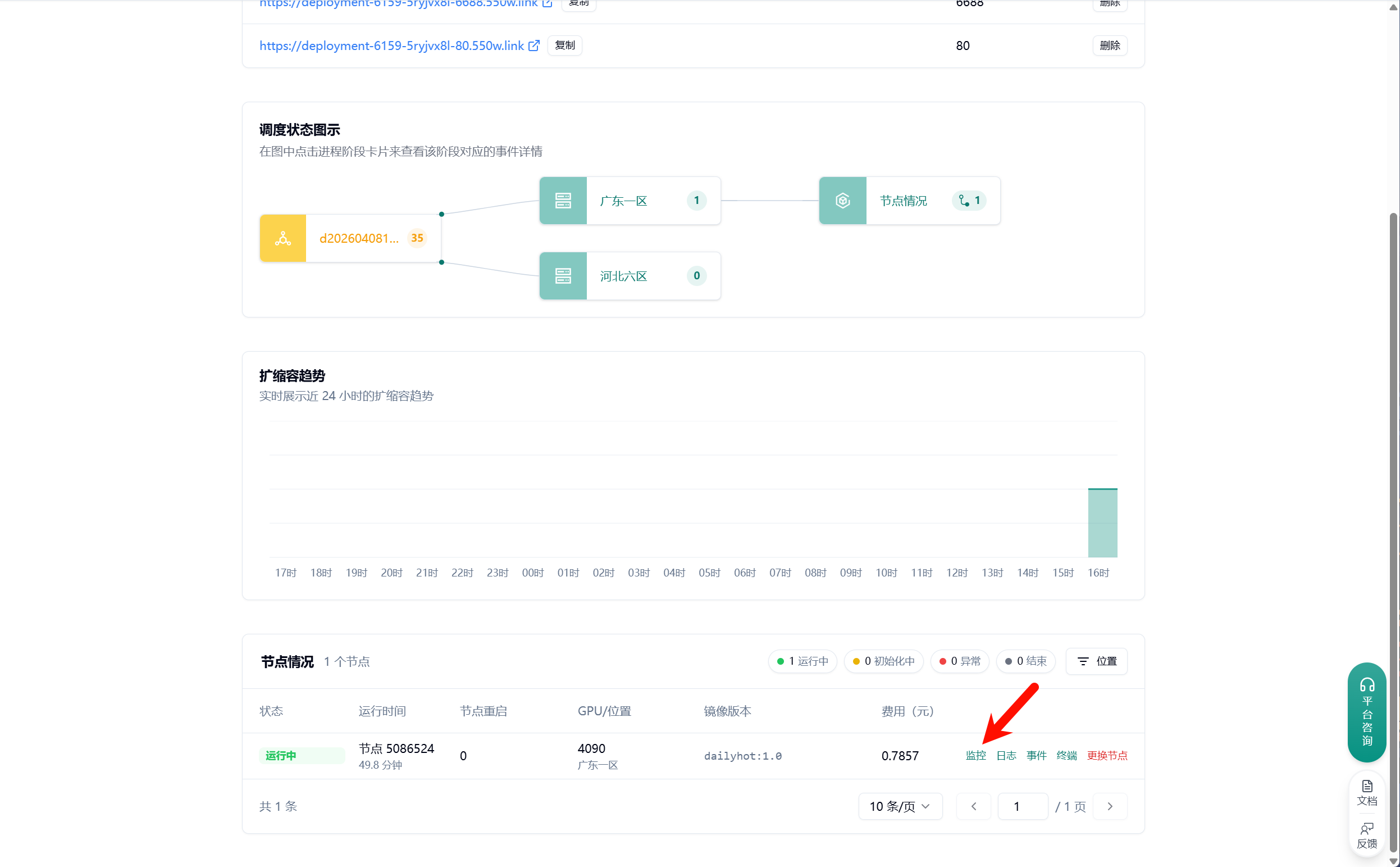Click the 节点情况 cube icon
The image size is (1400, 867).
click(x=842, y=201)
